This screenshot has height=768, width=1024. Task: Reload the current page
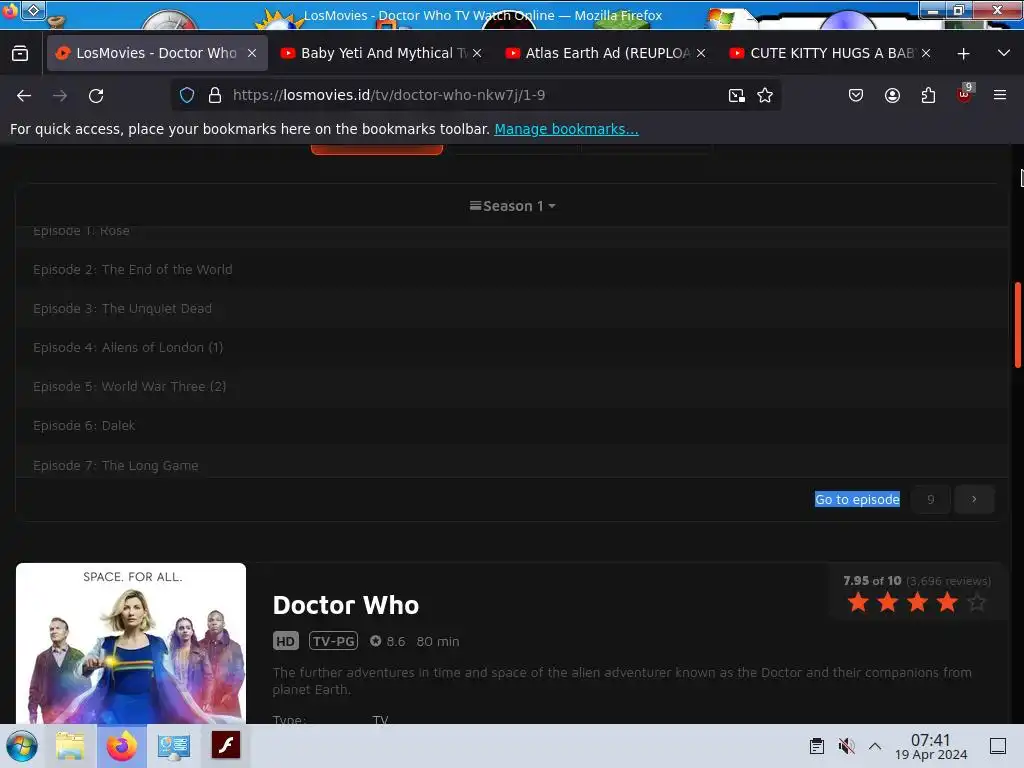tap(96, 95)
